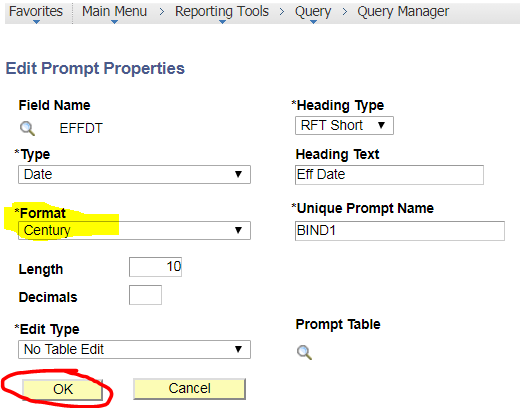Click the Decimals input box
Viewport: 520px width, 408px height.
click(x=145, y=295)
